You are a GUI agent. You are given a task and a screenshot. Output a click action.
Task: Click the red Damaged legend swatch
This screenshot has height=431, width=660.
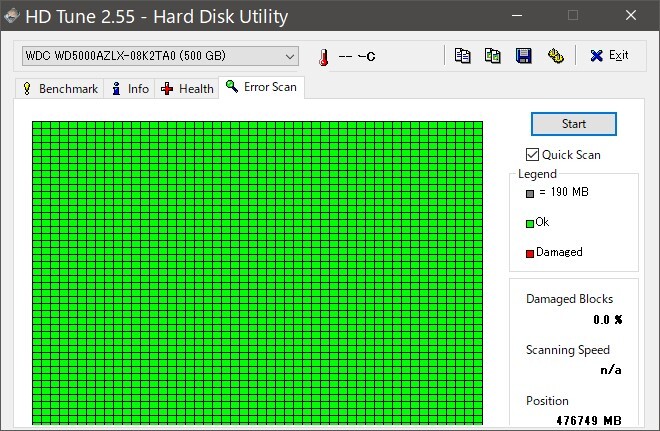(x=530, y=253)
